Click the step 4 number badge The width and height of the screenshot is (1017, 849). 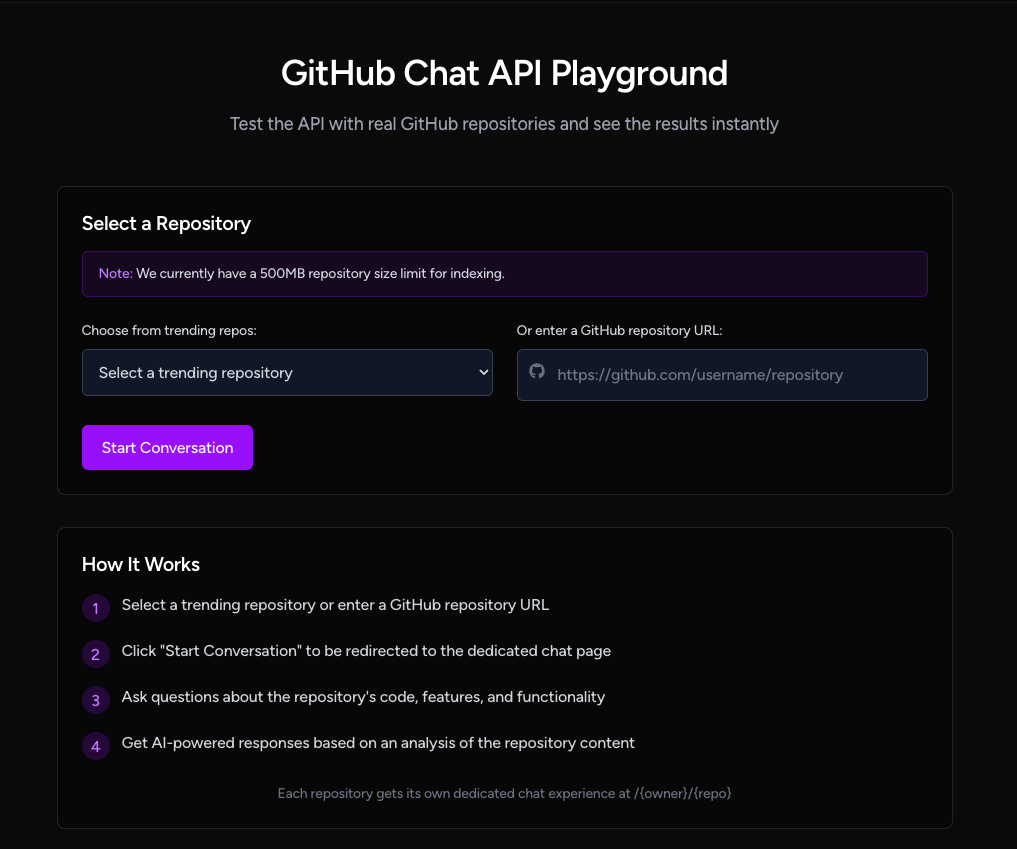coord(96,747)
